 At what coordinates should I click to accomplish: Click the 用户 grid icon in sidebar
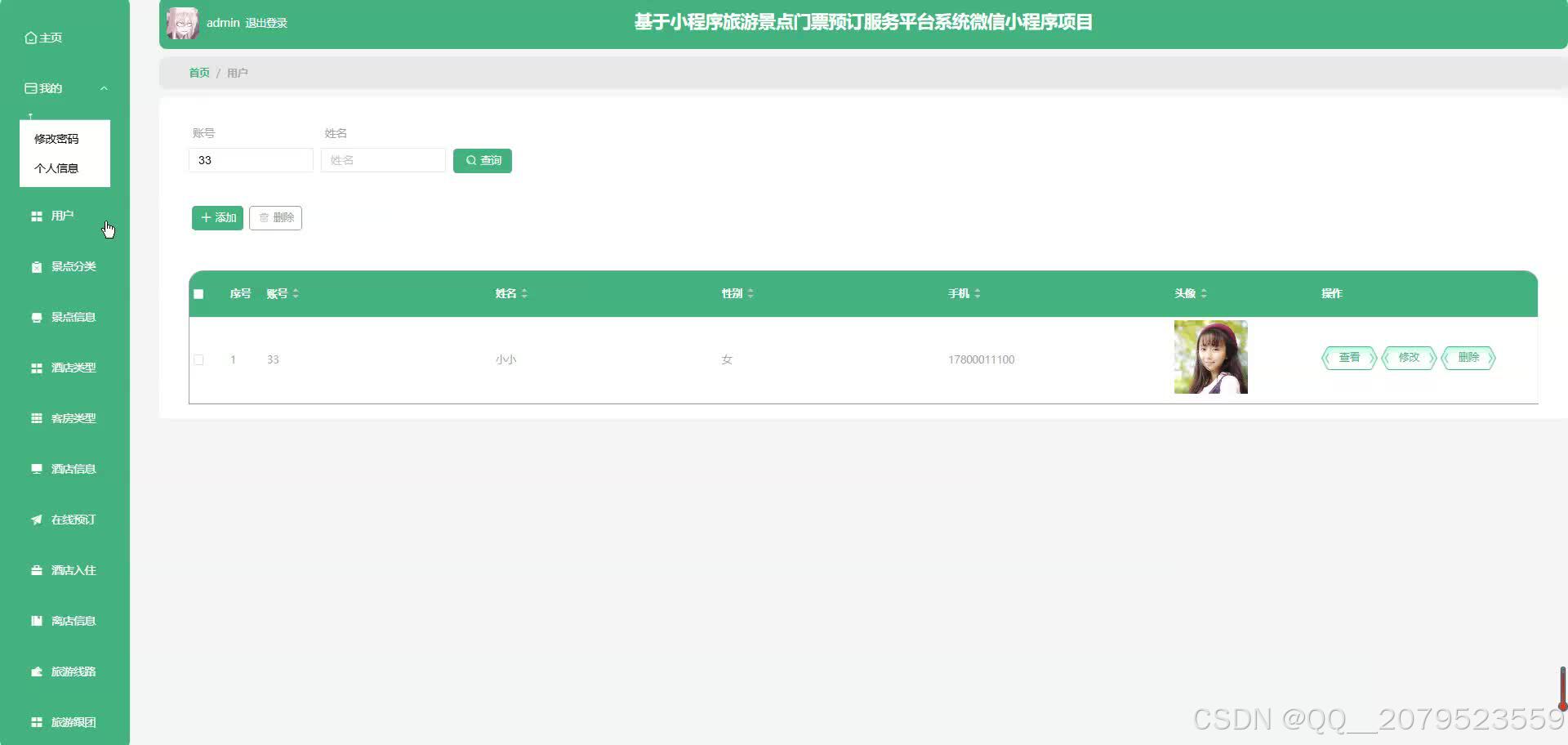coord(36,215)
